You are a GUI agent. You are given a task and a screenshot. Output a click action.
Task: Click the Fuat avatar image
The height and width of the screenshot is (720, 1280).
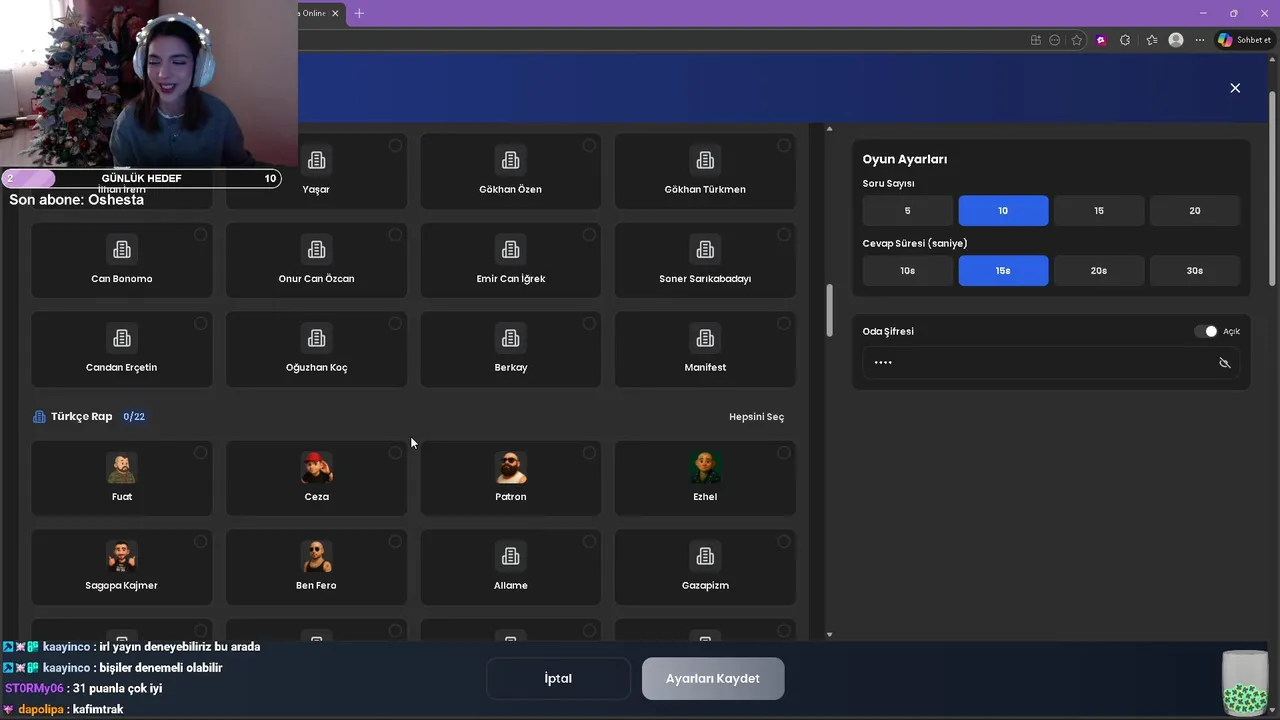point(122,467)
